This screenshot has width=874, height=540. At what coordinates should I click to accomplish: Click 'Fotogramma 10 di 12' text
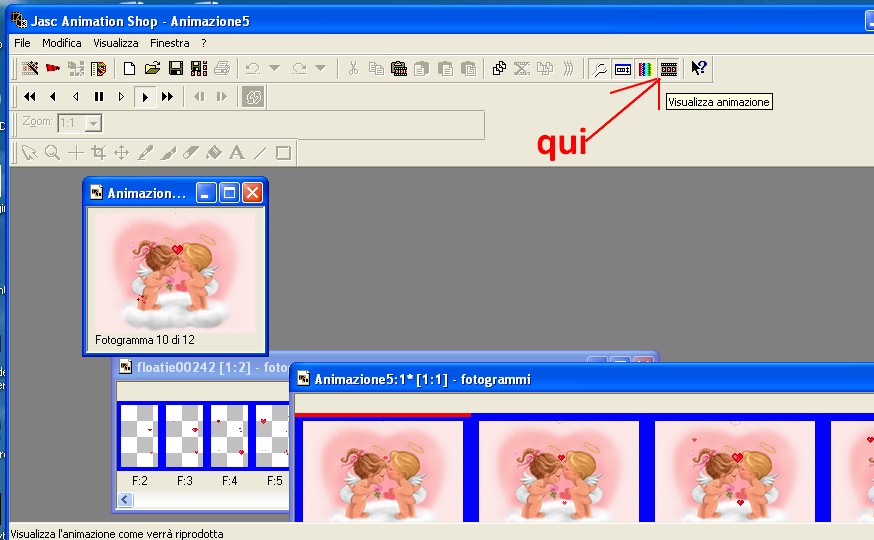[x=145, y=340]
